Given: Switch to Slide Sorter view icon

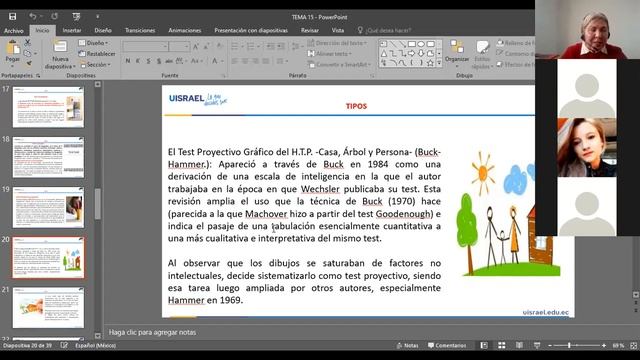Looking at the screenshot, I should pos(502,345).
